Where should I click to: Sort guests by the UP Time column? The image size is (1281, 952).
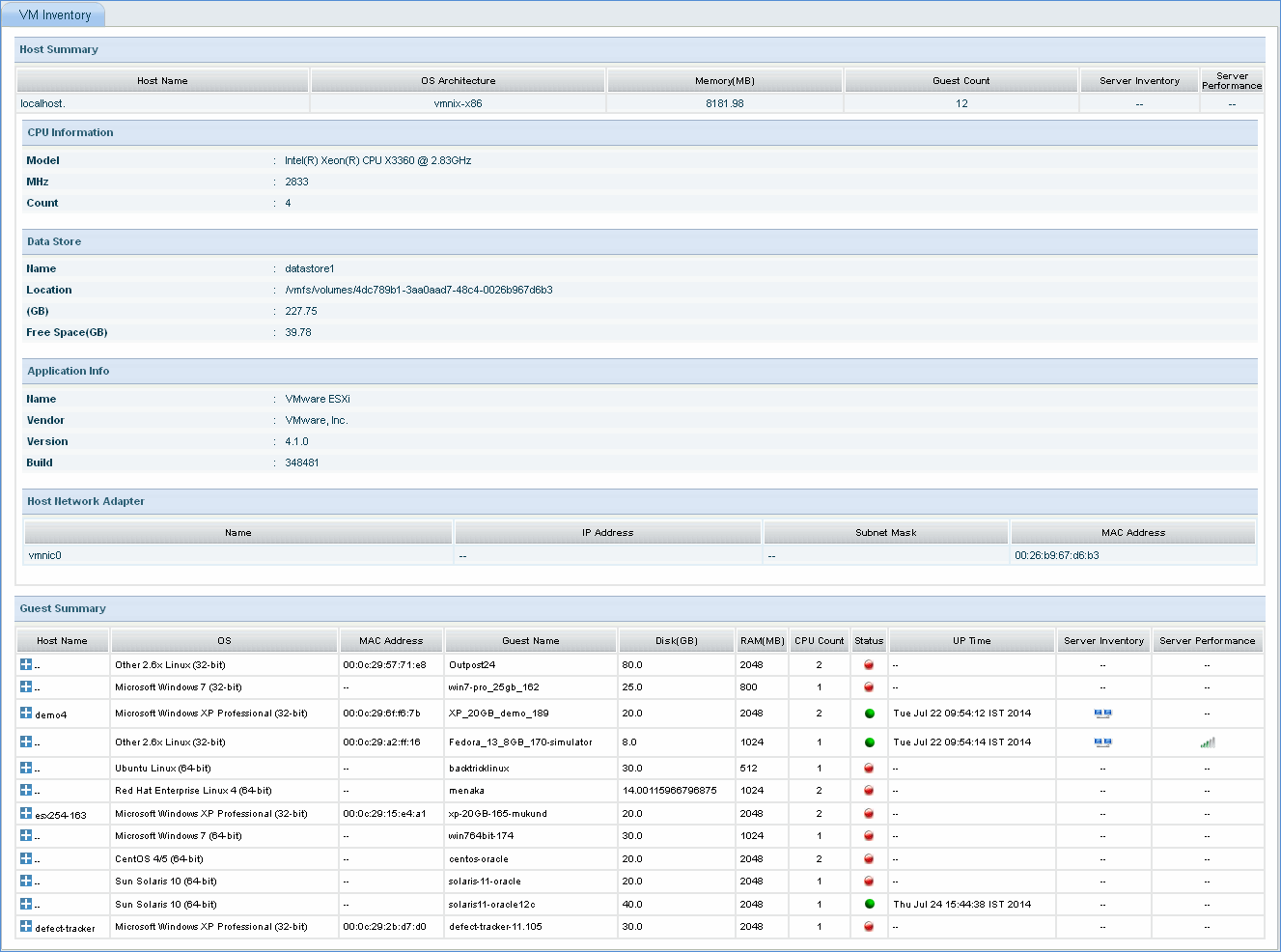pyautogui.click(x=971, y=639)
